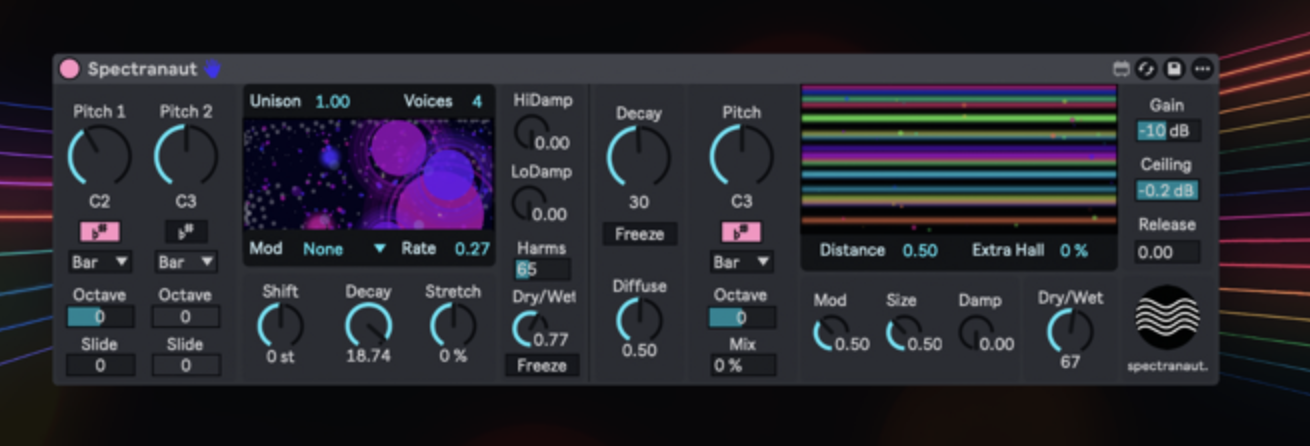Click the Distance value 0.50
1310x446 pixels.
tap(920, 250)
